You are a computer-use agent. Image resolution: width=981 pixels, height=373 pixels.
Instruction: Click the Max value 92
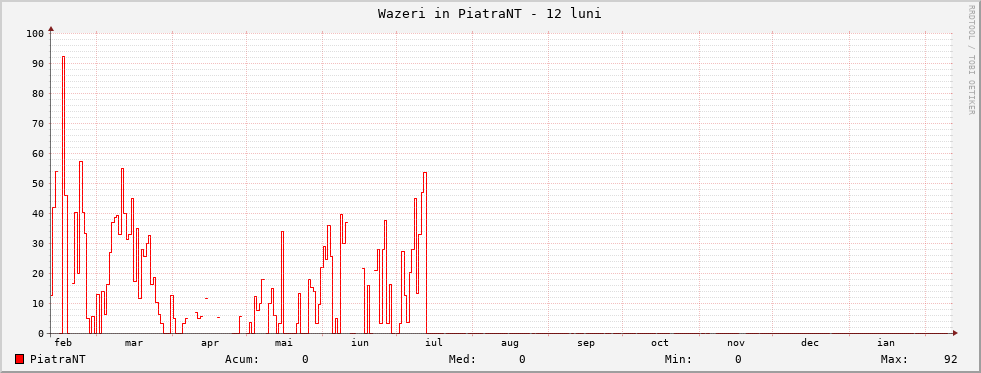(x=951, y=359)
